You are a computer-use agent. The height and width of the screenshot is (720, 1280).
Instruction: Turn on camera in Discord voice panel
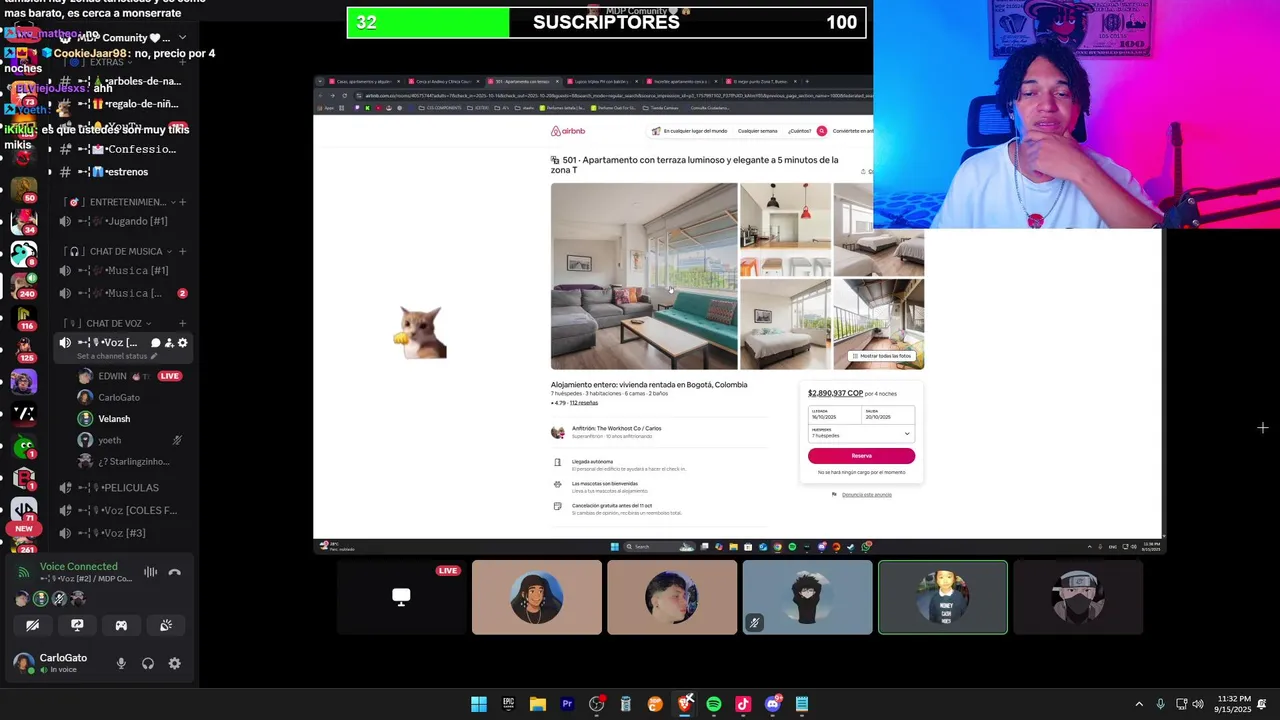[x=33, y=625]
